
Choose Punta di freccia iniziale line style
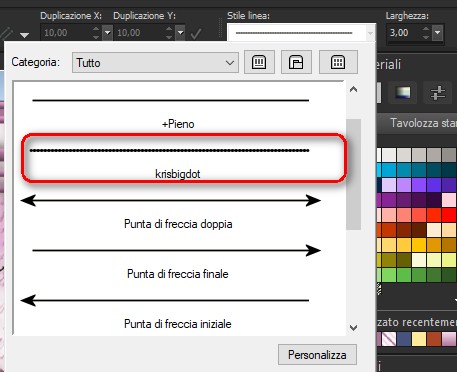pyautogui.click(x=178, y=312)
